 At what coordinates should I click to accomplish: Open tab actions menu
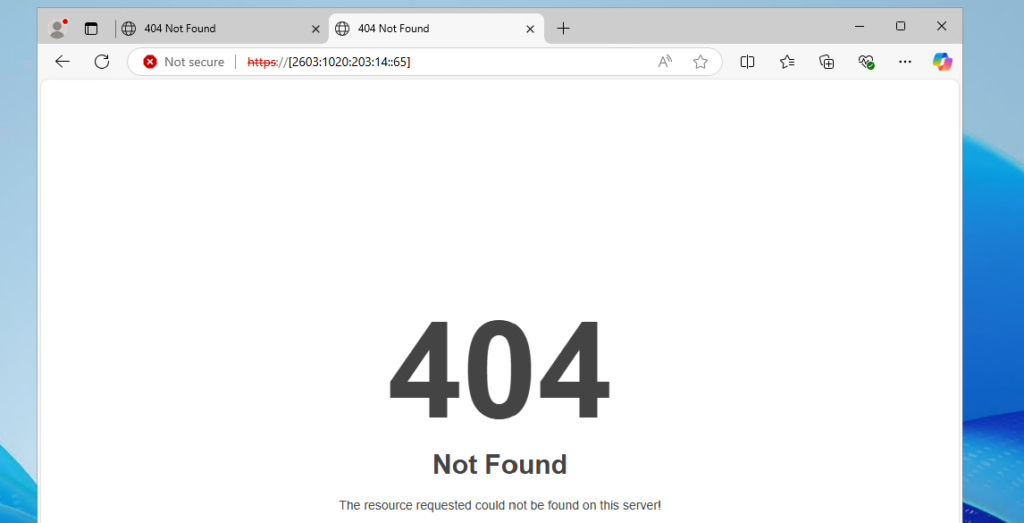pyautogui.click(x=91, y=28)
